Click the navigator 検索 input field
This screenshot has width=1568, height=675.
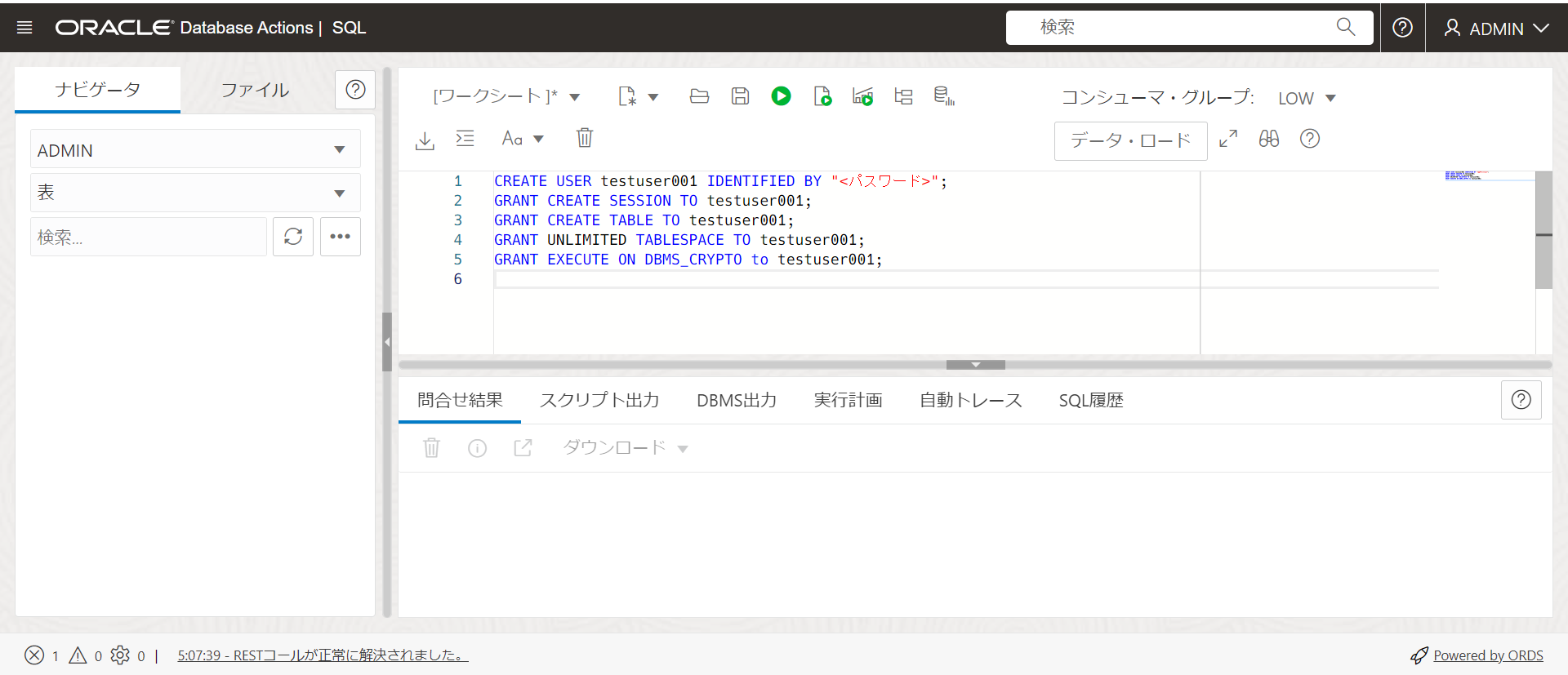149,238
